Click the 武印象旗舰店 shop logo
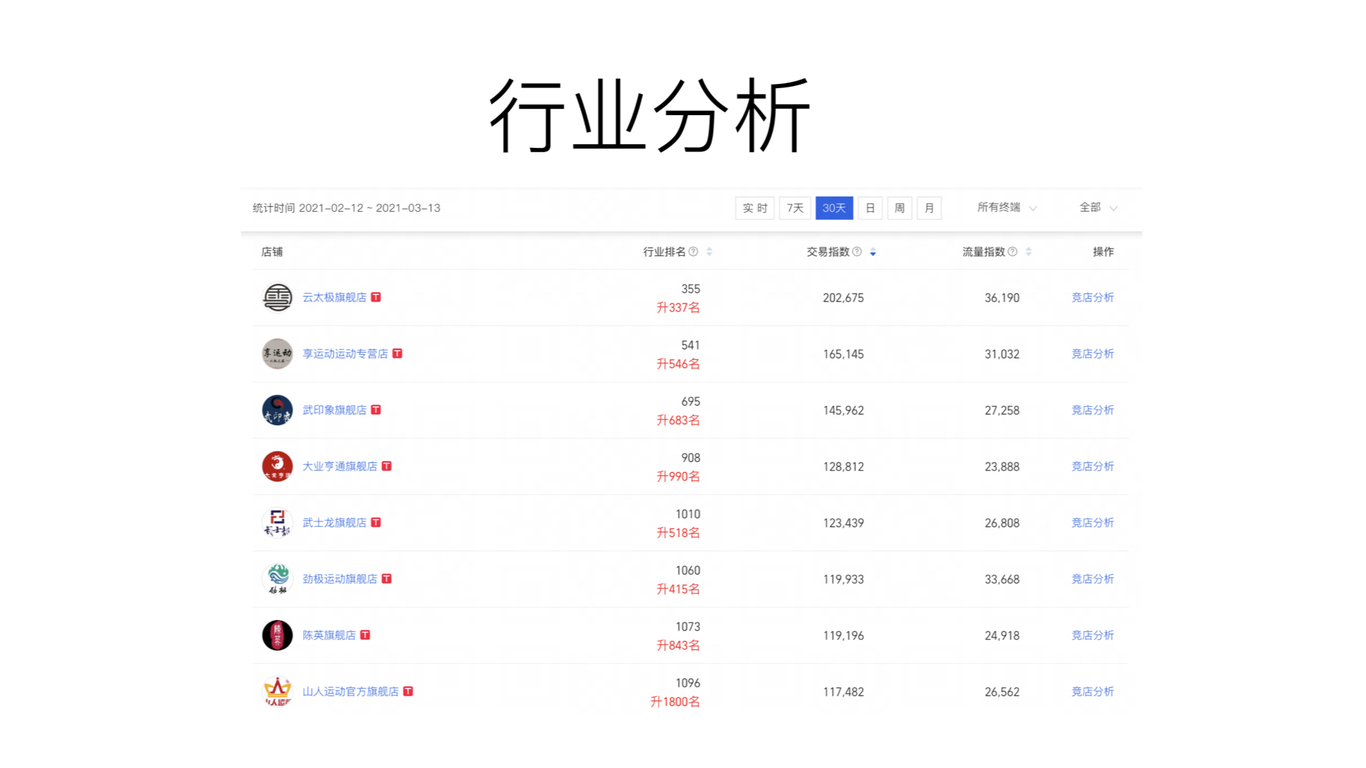1366x768 pixels. (277, 410)
